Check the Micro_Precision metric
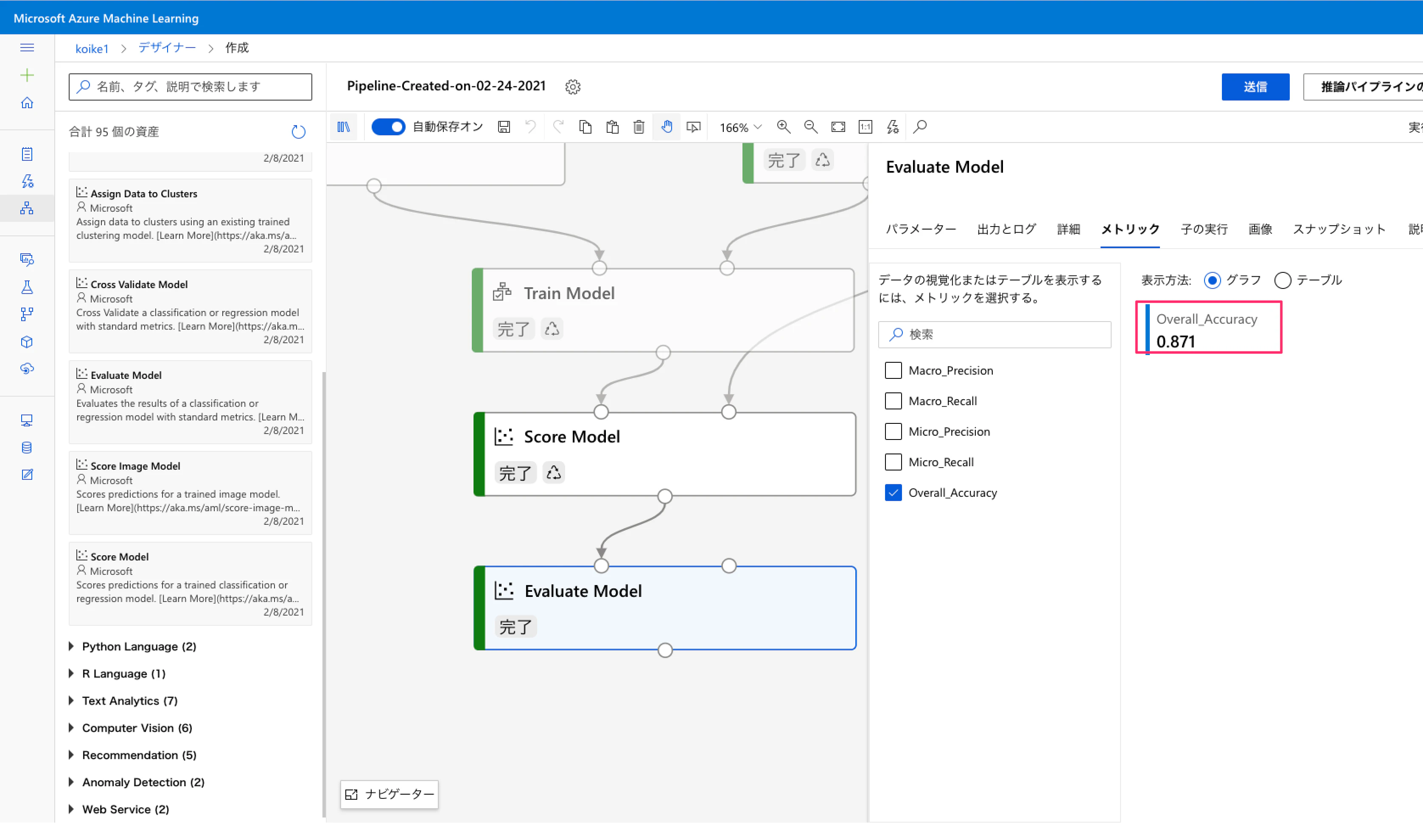This screenshot has width=1423, height=840. click(893, 431)
